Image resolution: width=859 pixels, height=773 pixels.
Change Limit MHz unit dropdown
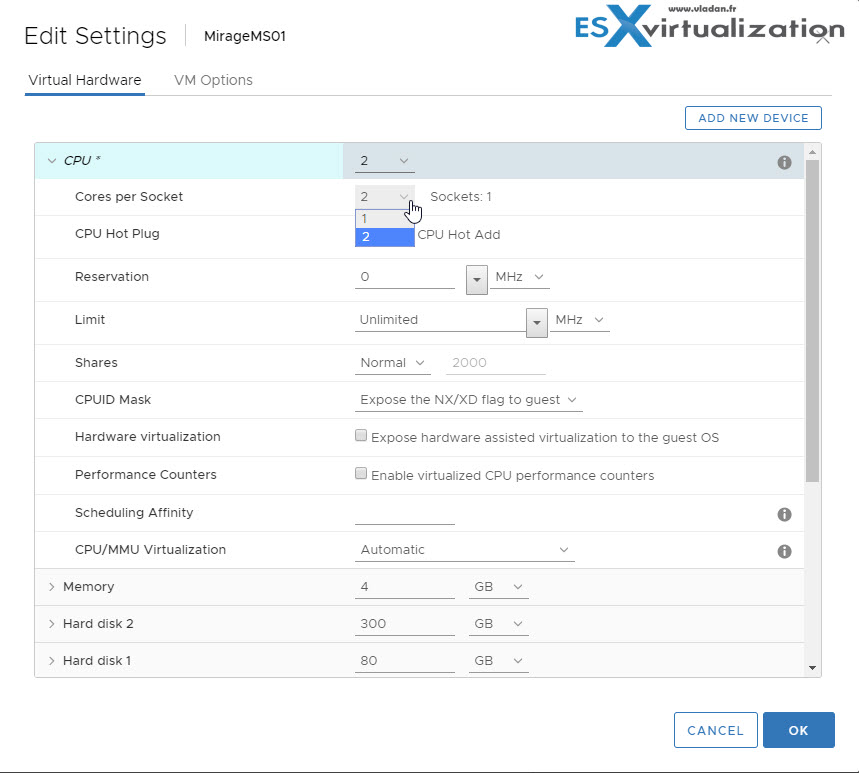(x=580, y=319)
